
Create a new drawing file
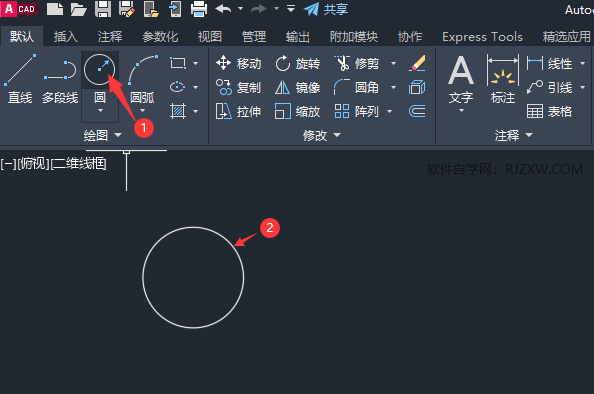click(x=55, y=9)
